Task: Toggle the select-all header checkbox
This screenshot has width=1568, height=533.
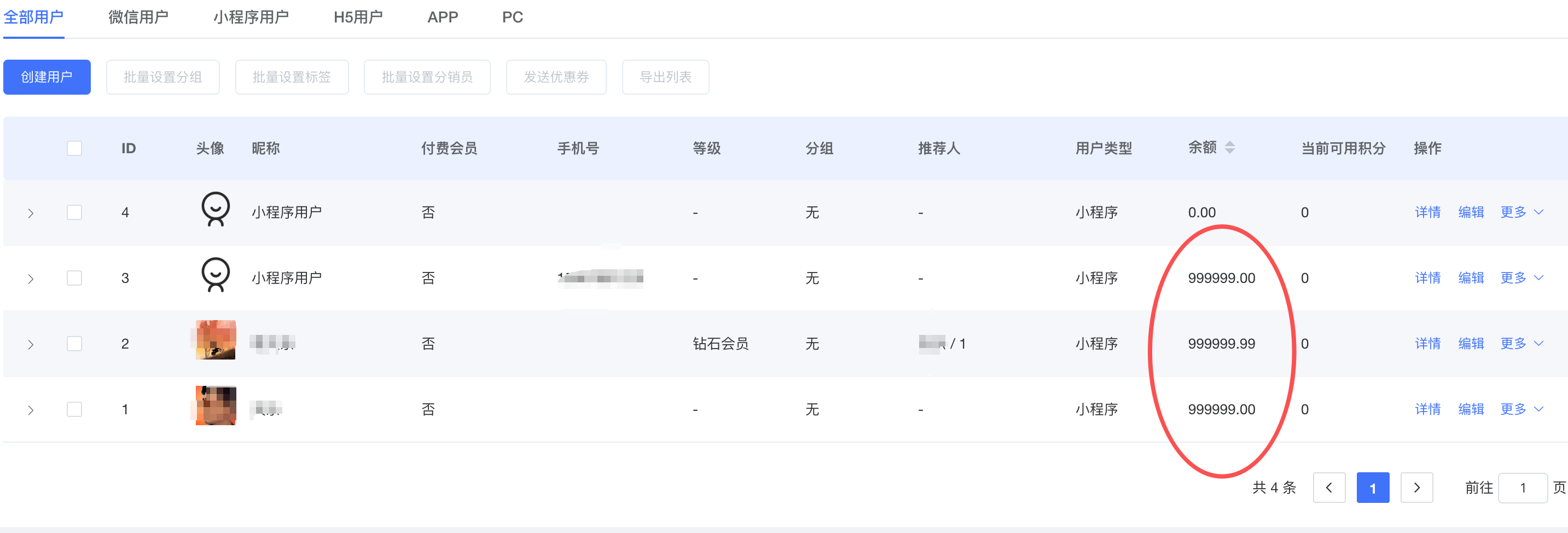Action: point(74,148)
